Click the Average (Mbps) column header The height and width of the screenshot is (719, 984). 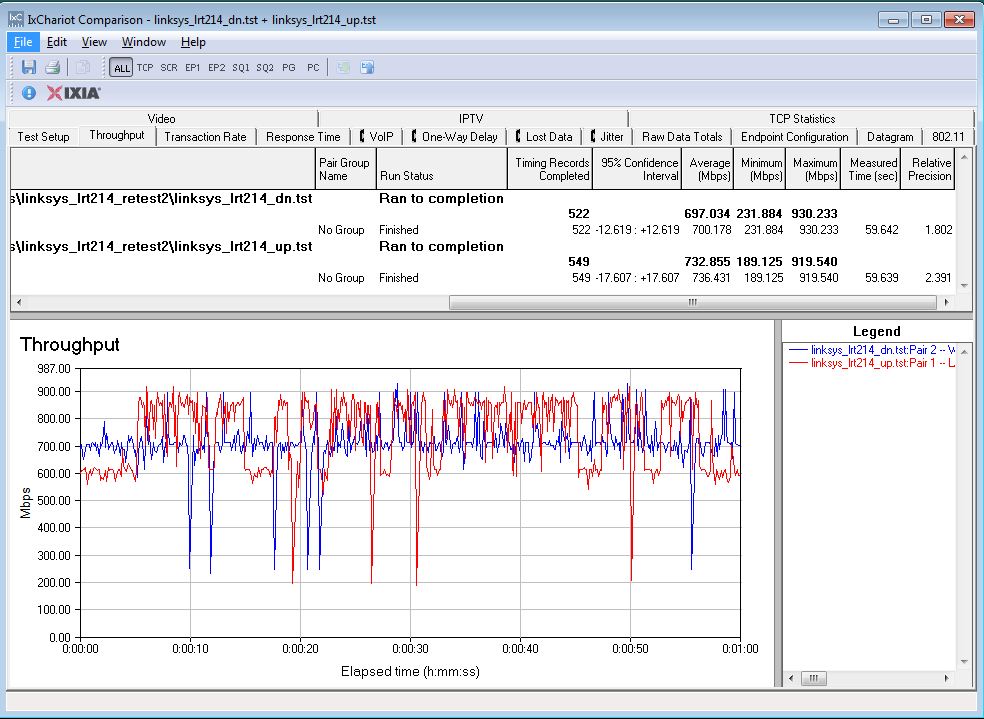click(707, 169)
